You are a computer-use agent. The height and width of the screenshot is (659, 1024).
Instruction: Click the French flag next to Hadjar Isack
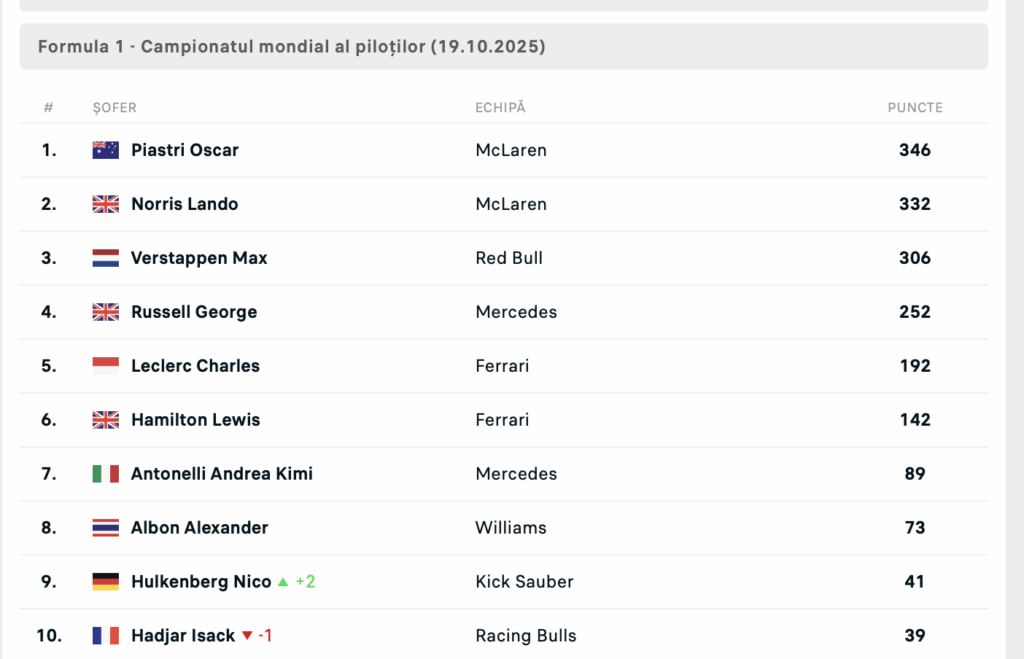pyautogui.click(x=105, y=636)
